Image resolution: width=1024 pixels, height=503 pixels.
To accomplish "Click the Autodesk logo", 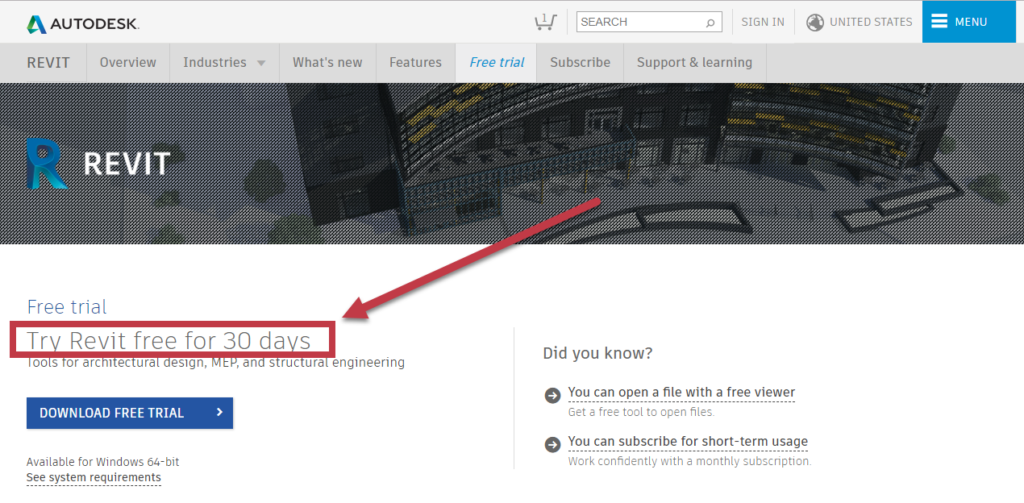I will tap(83, 24).
